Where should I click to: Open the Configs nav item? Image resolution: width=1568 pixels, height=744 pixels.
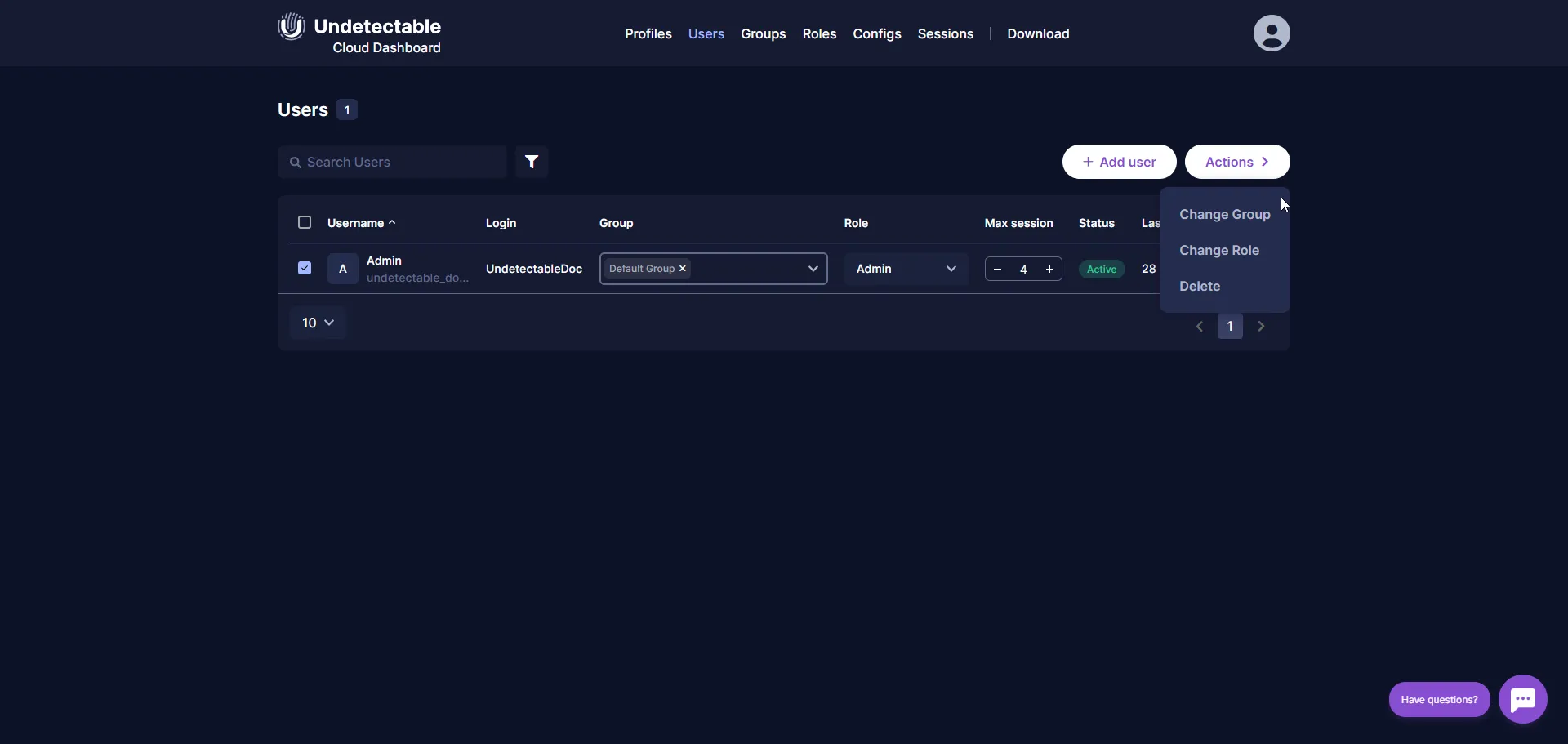coord(877,33)
